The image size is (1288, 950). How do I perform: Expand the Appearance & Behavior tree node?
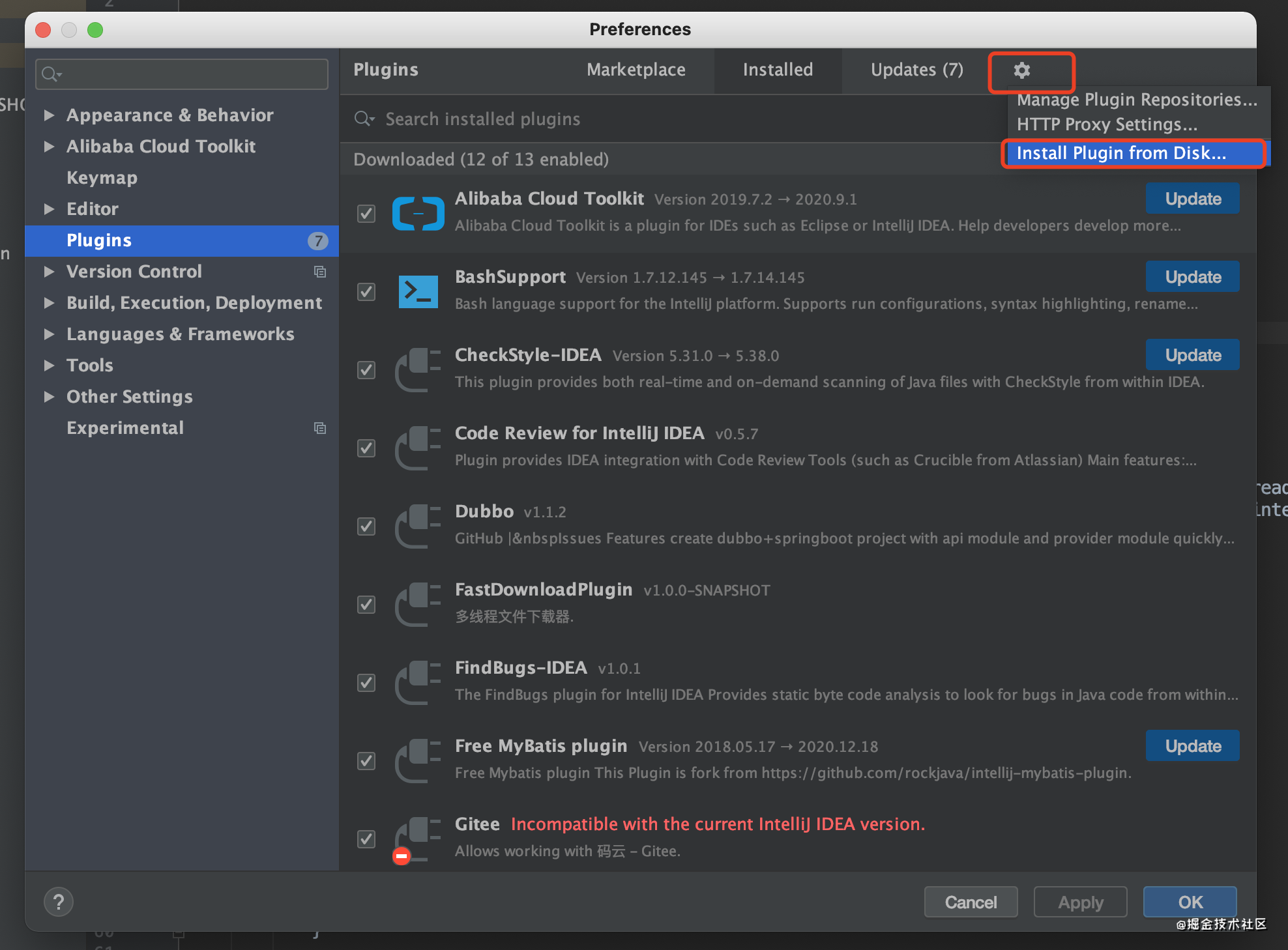point(49,115)
